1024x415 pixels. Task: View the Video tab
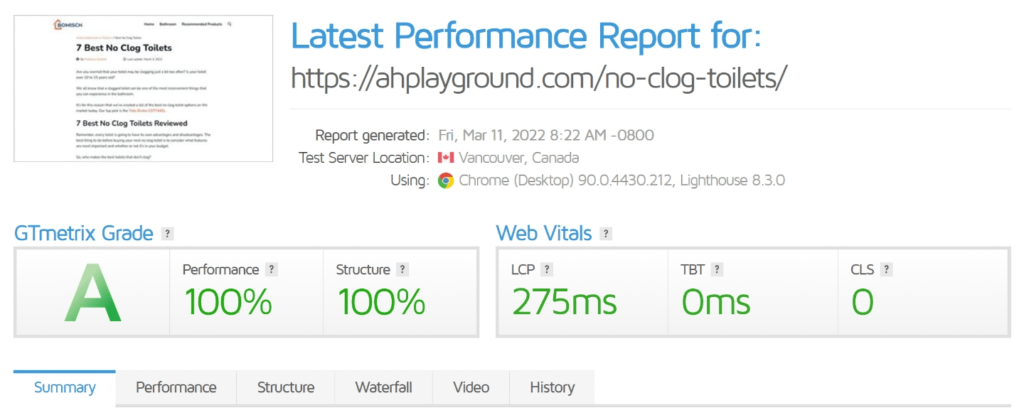click(x=471, y=388)
